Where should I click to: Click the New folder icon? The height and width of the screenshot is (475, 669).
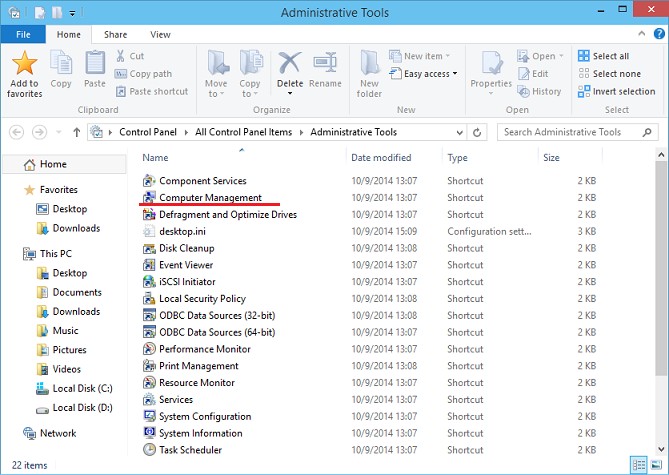tap(369, 71)
